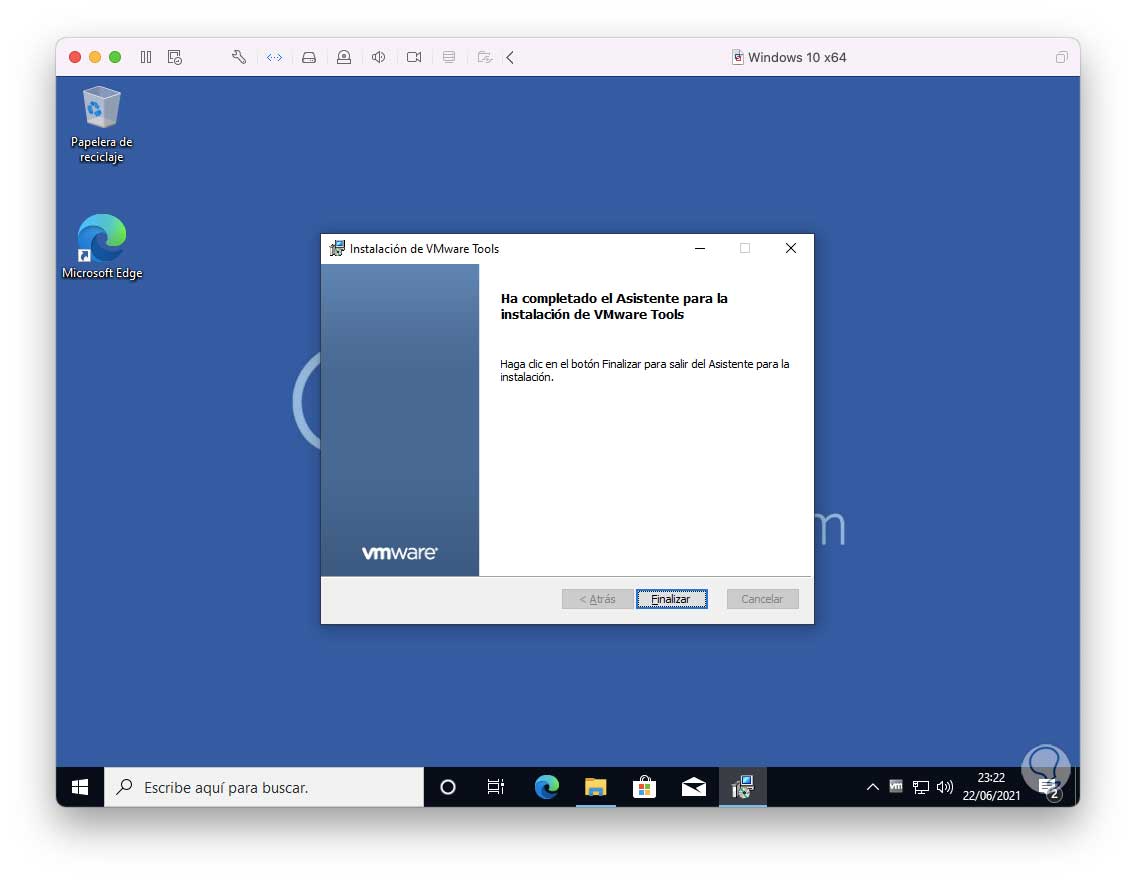This screenshot has height=881, width=1136.
Task: Show hidden tray icons chevron
Action: (872, 787)
